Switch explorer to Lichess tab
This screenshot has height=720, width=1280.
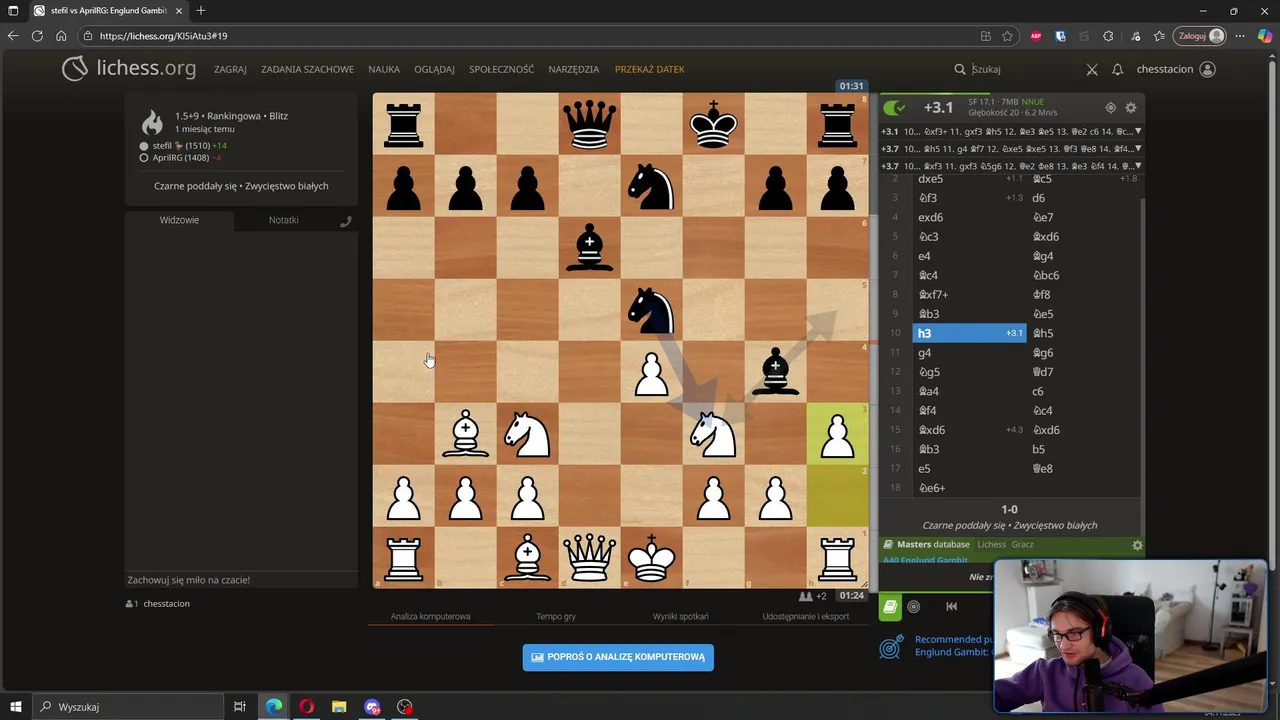point(991,545)
